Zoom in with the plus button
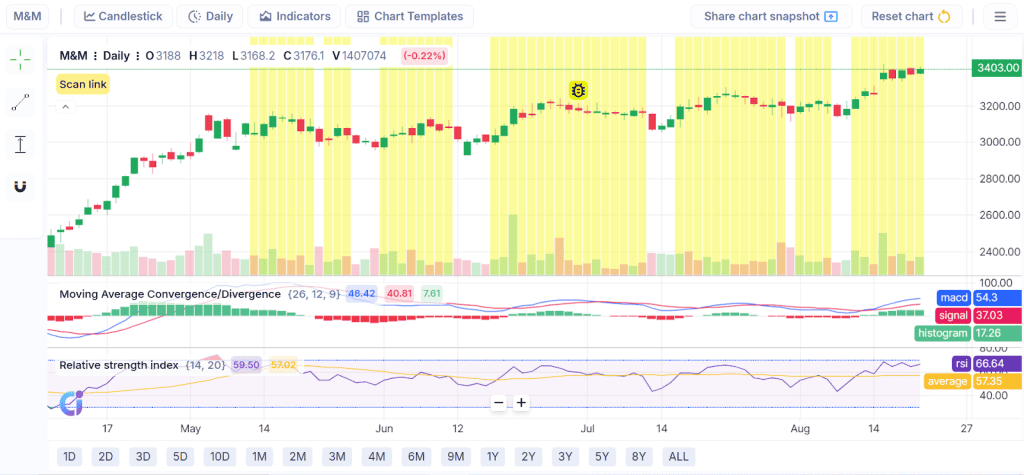1024x475 pixels. (x=521, y=402)
